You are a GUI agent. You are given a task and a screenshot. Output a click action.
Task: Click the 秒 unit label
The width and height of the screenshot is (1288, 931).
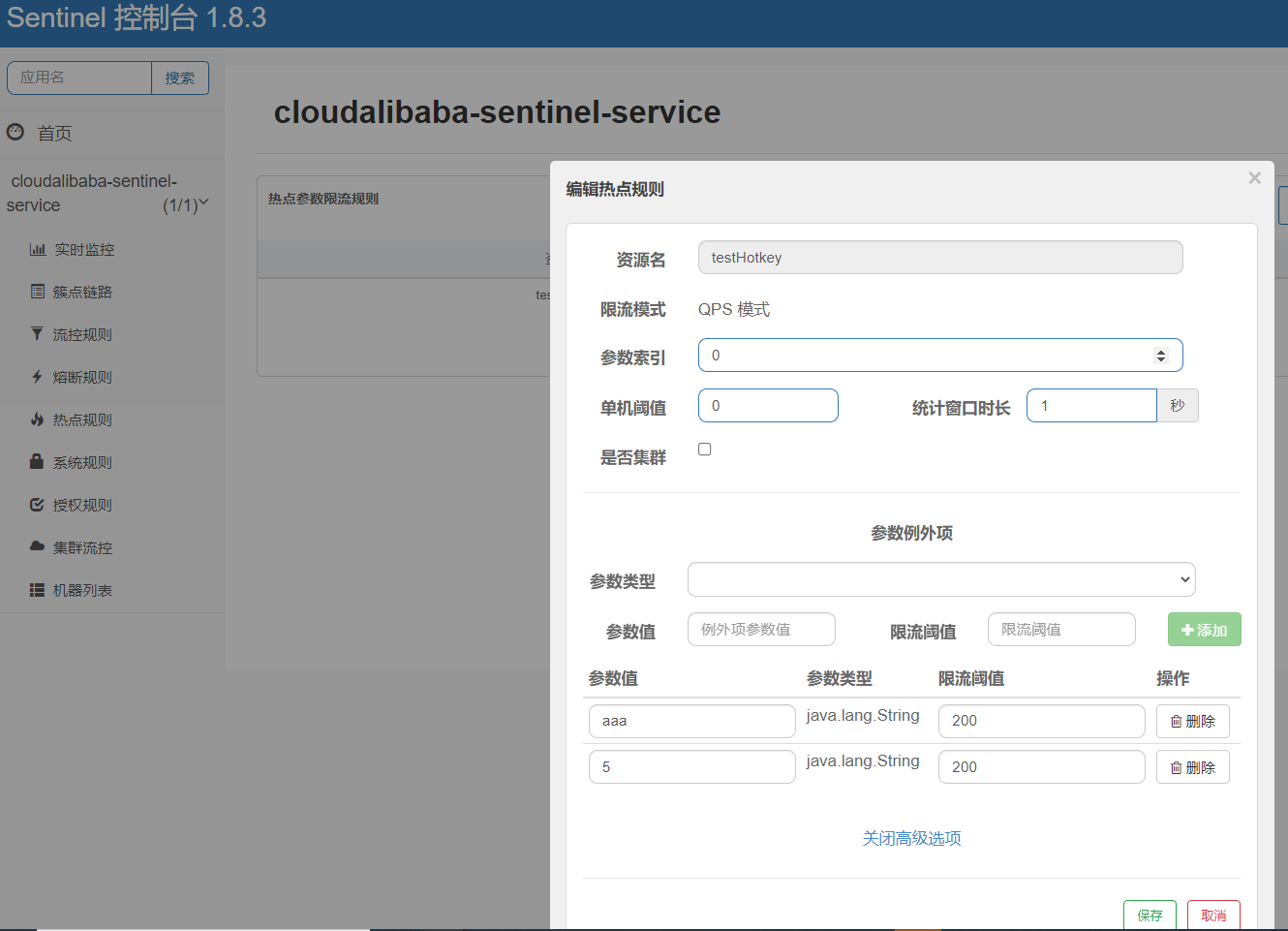coord(1178,406)
